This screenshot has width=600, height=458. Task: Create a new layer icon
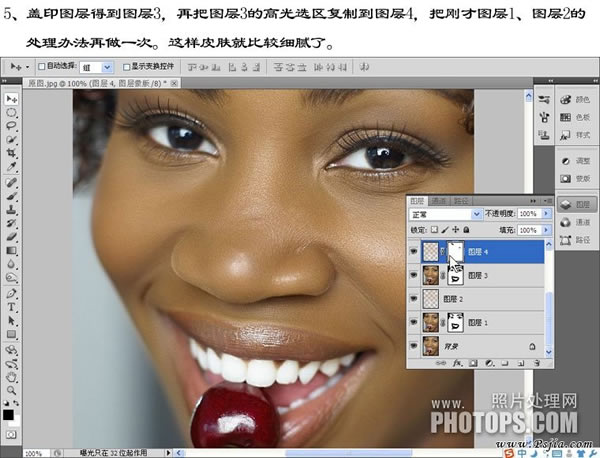tap(521, 363)
